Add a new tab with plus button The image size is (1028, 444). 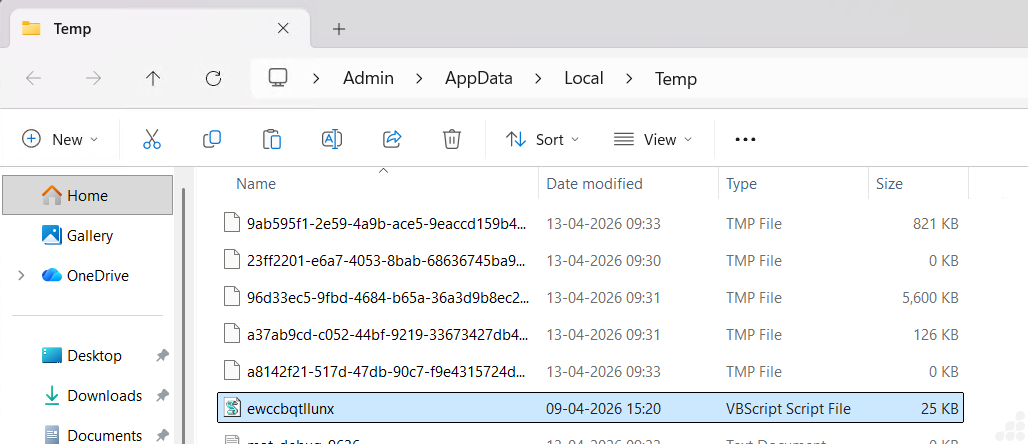[x=339, y=28]
